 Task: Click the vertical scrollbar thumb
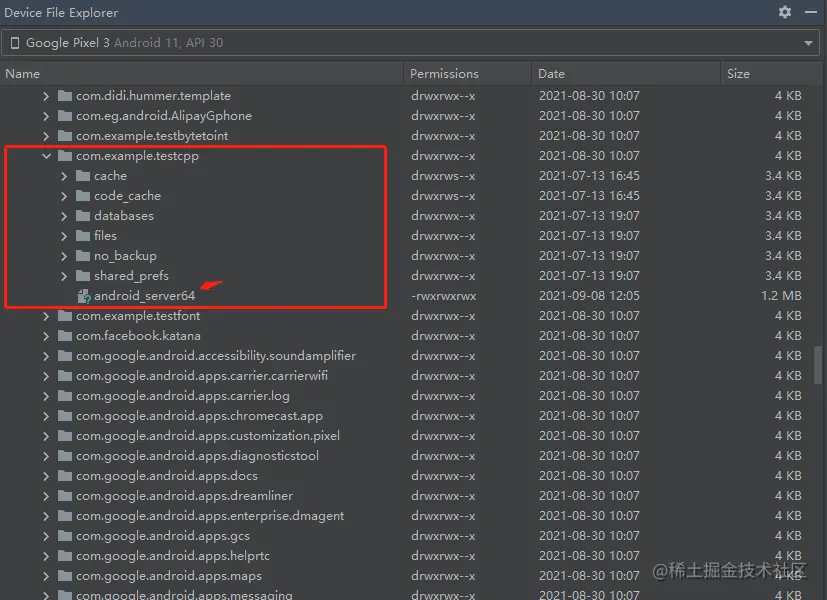tap(818, 364)
